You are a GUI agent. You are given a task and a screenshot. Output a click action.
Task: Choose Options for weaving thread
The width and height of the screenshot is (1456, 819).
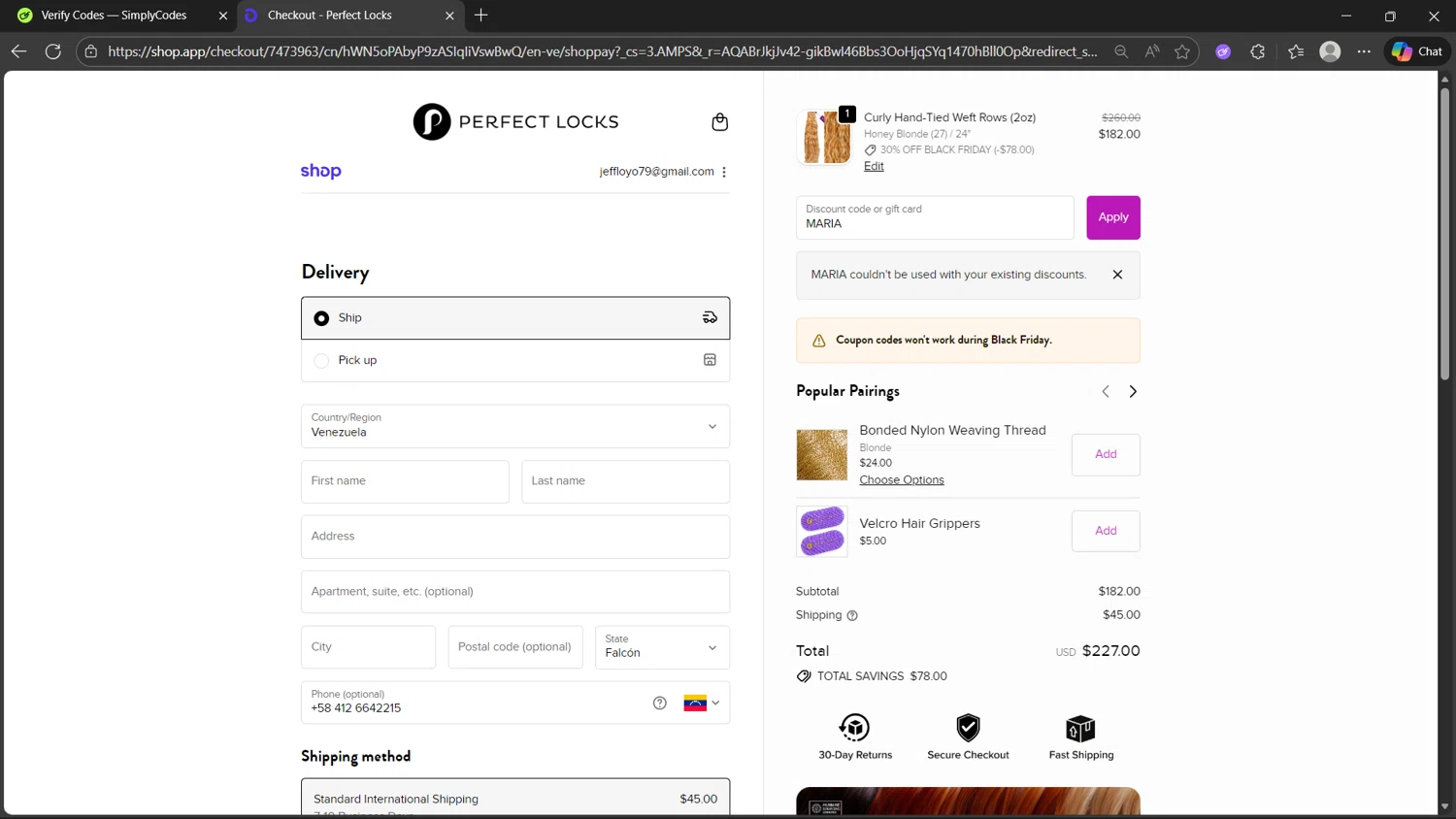point(902,480)
